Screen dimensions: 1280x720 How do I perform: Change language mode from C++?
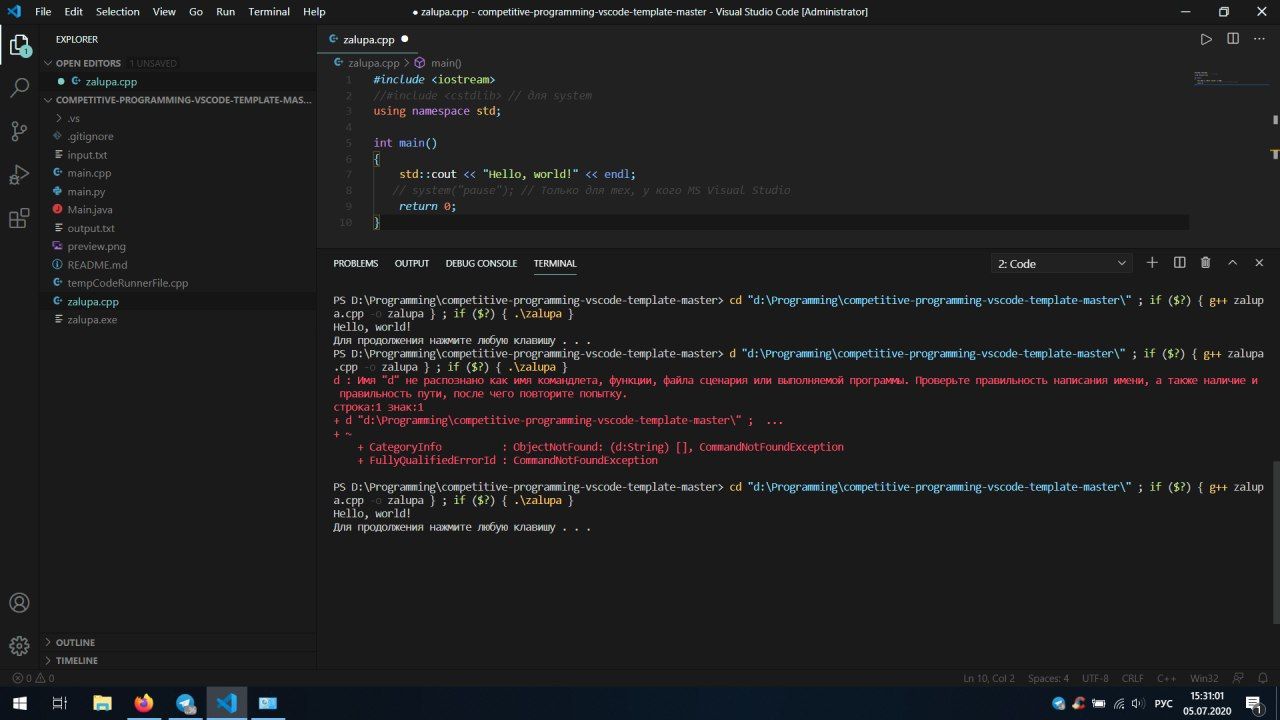pyautogui.click(x=1166, y=678)
